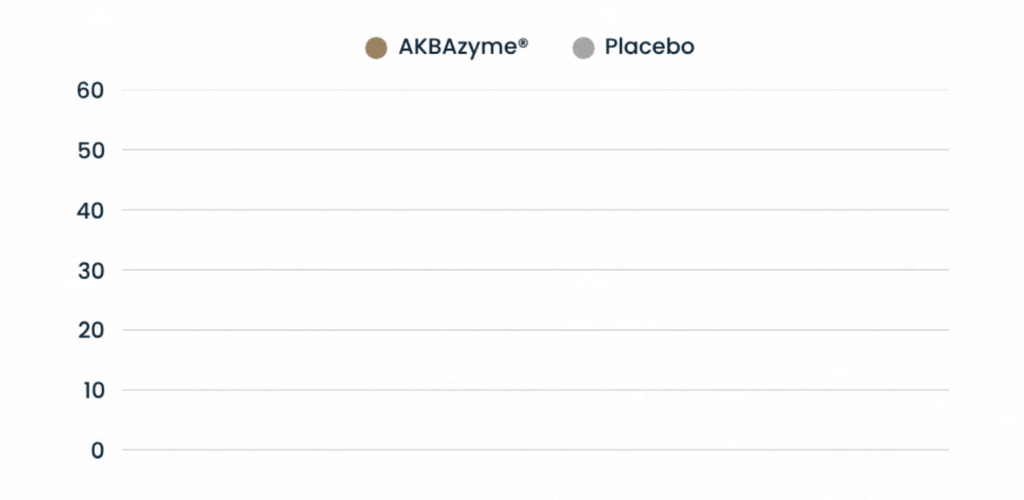This screenshot has height=500, width=1024.
Task: Click the 30 y-axis label
Action: click(x=90, y=270)
